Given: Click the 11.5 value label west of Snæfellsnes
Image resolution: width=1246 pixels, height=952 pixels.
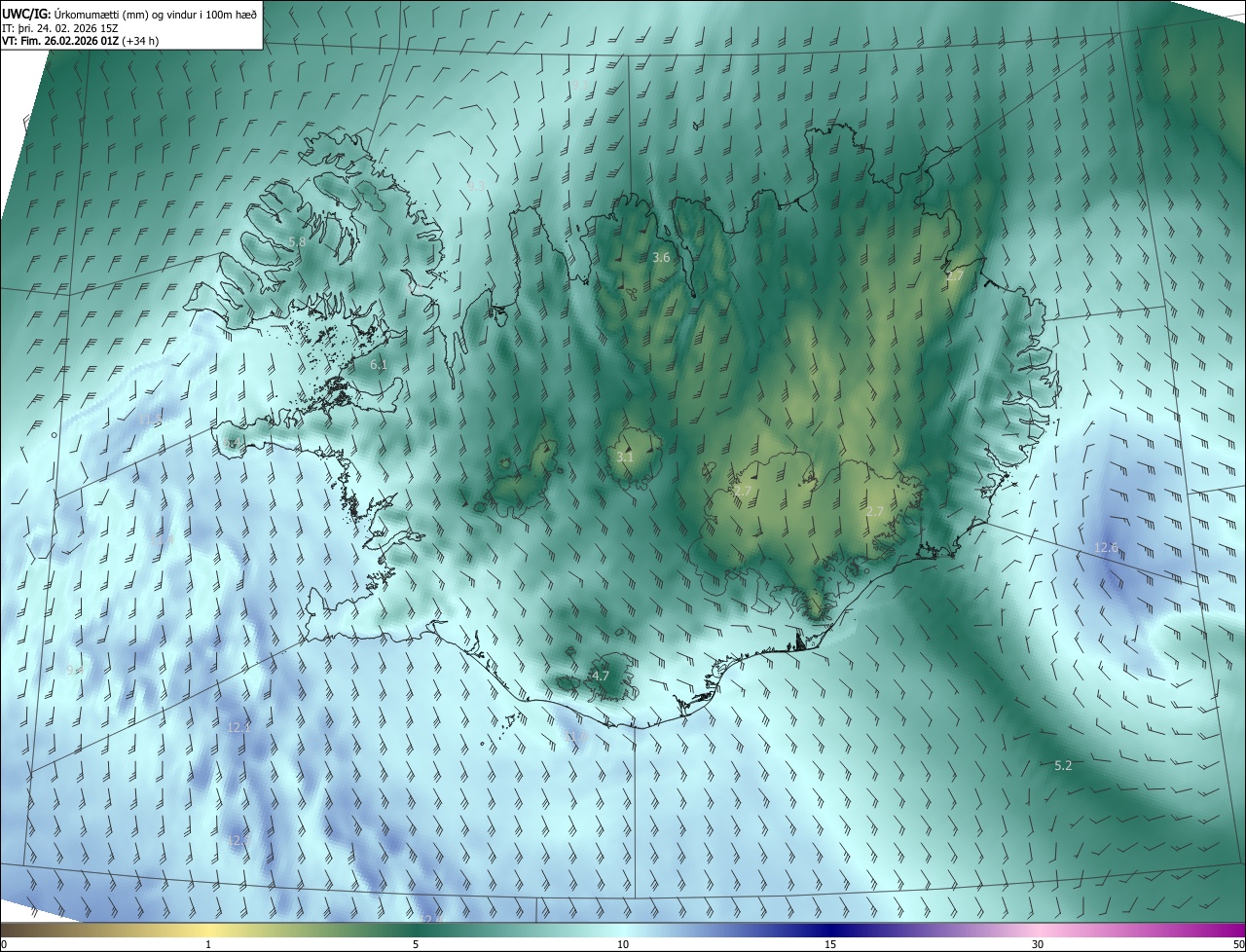Looking at the screenshot, I should [x=151, y=419].
